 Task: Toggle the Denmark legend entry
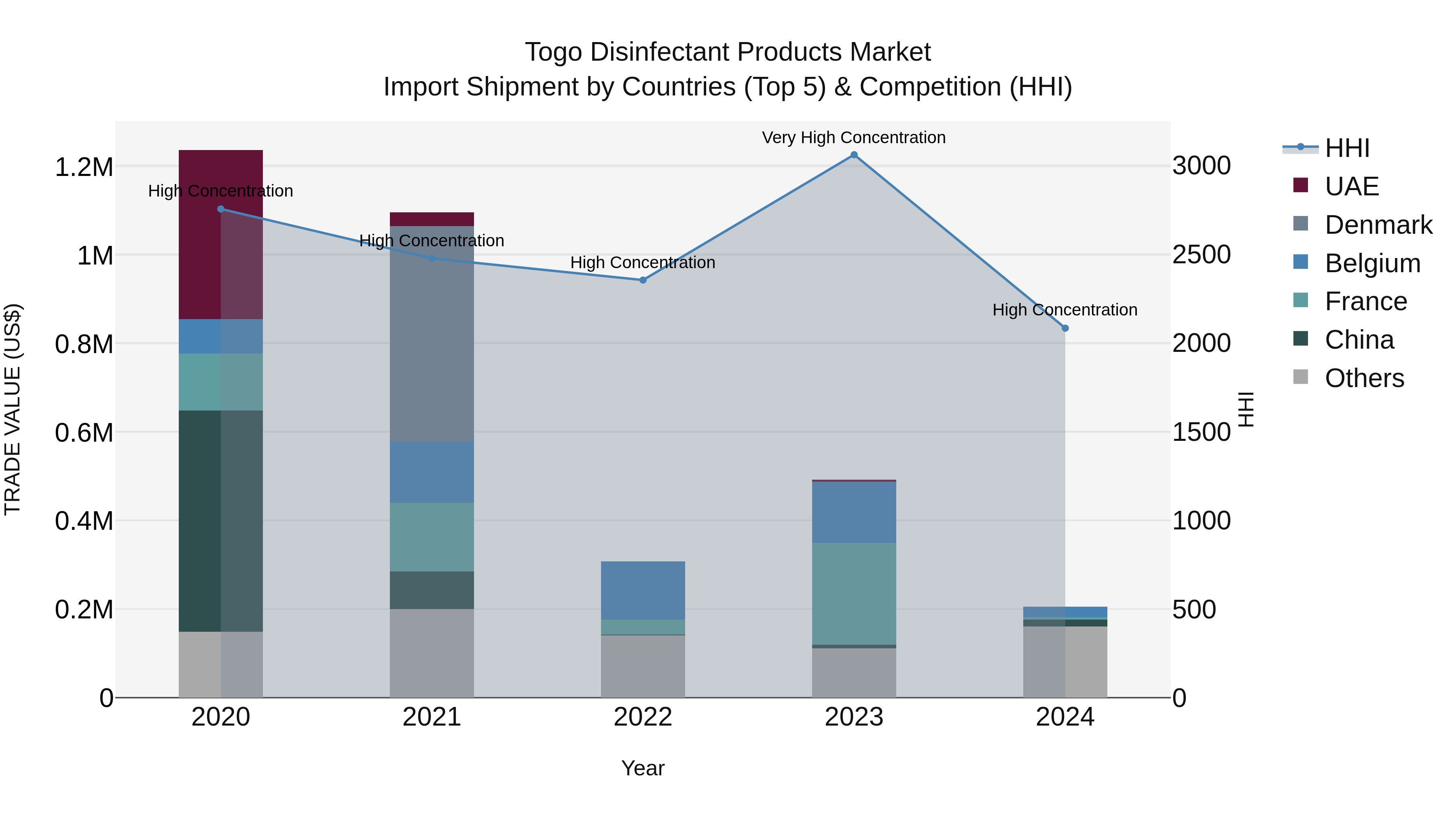click(1362, 225)
